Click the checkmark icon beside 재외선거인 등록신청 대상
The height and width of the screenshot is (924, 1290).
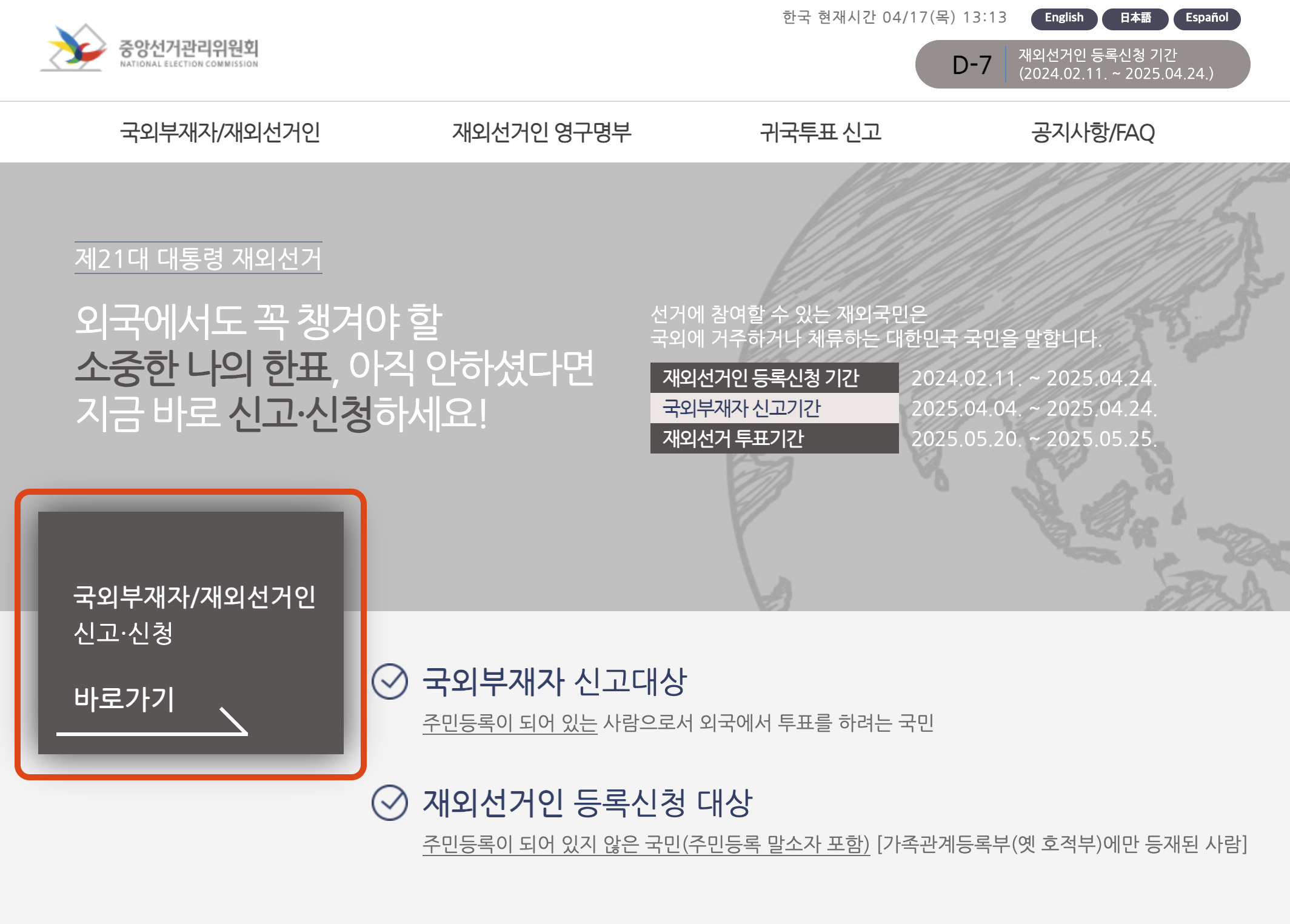[390, 803]
